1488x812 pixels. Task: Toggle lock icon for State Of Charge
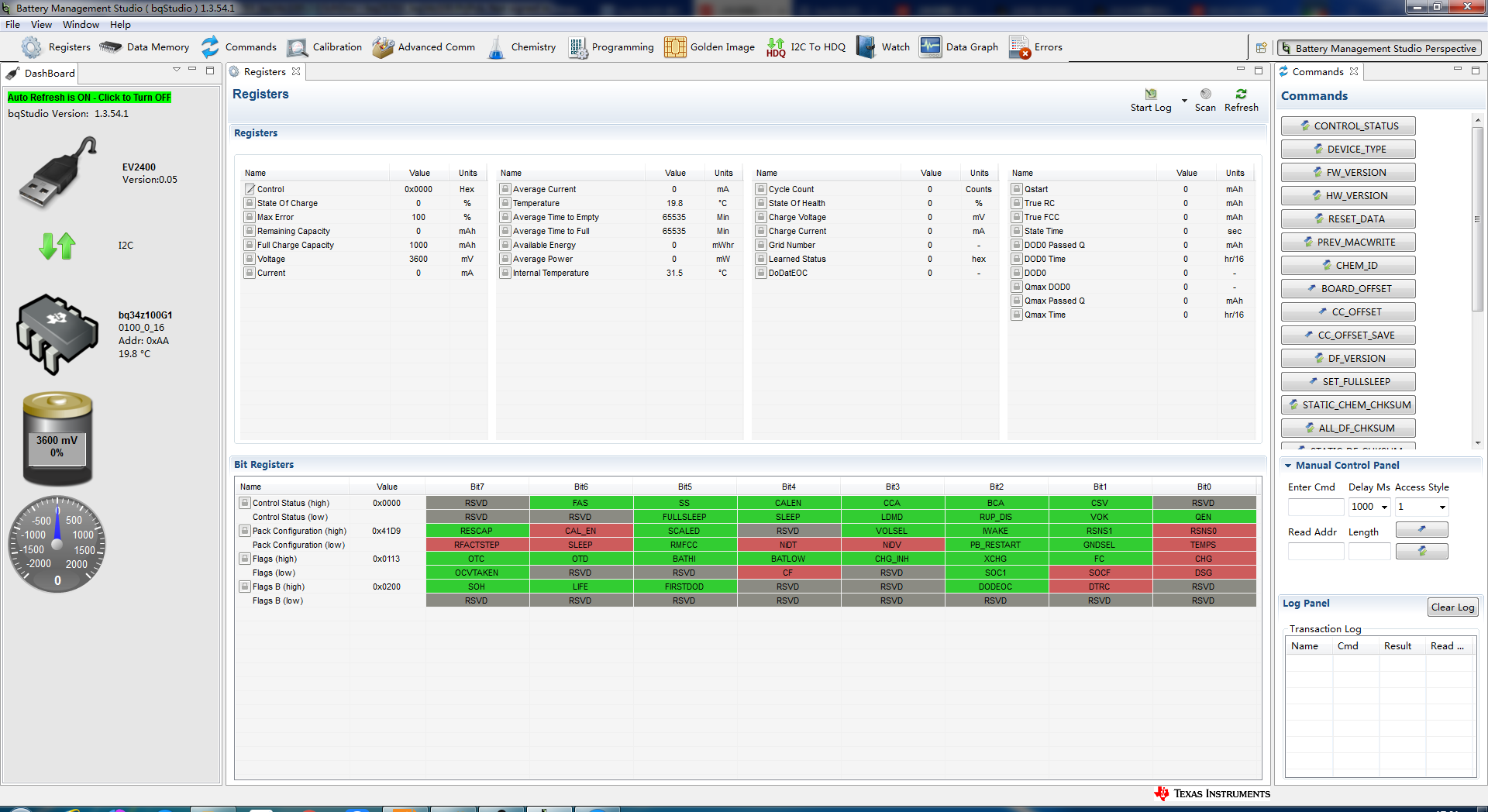coord(250,203)
